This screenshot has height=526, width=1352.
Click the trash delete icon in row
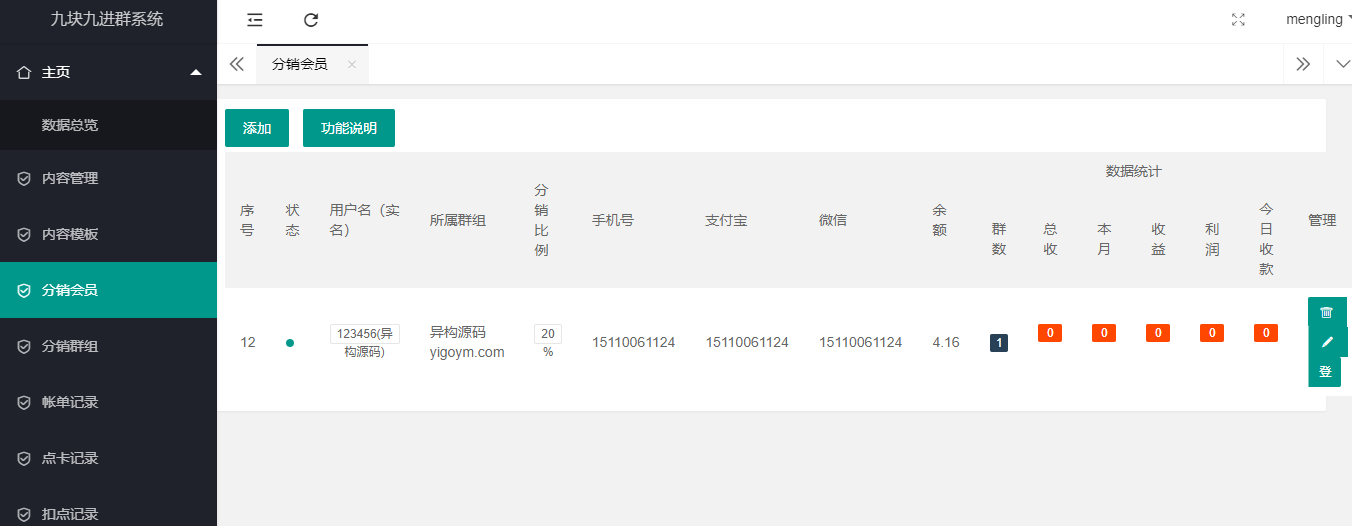click(1326, 312)
